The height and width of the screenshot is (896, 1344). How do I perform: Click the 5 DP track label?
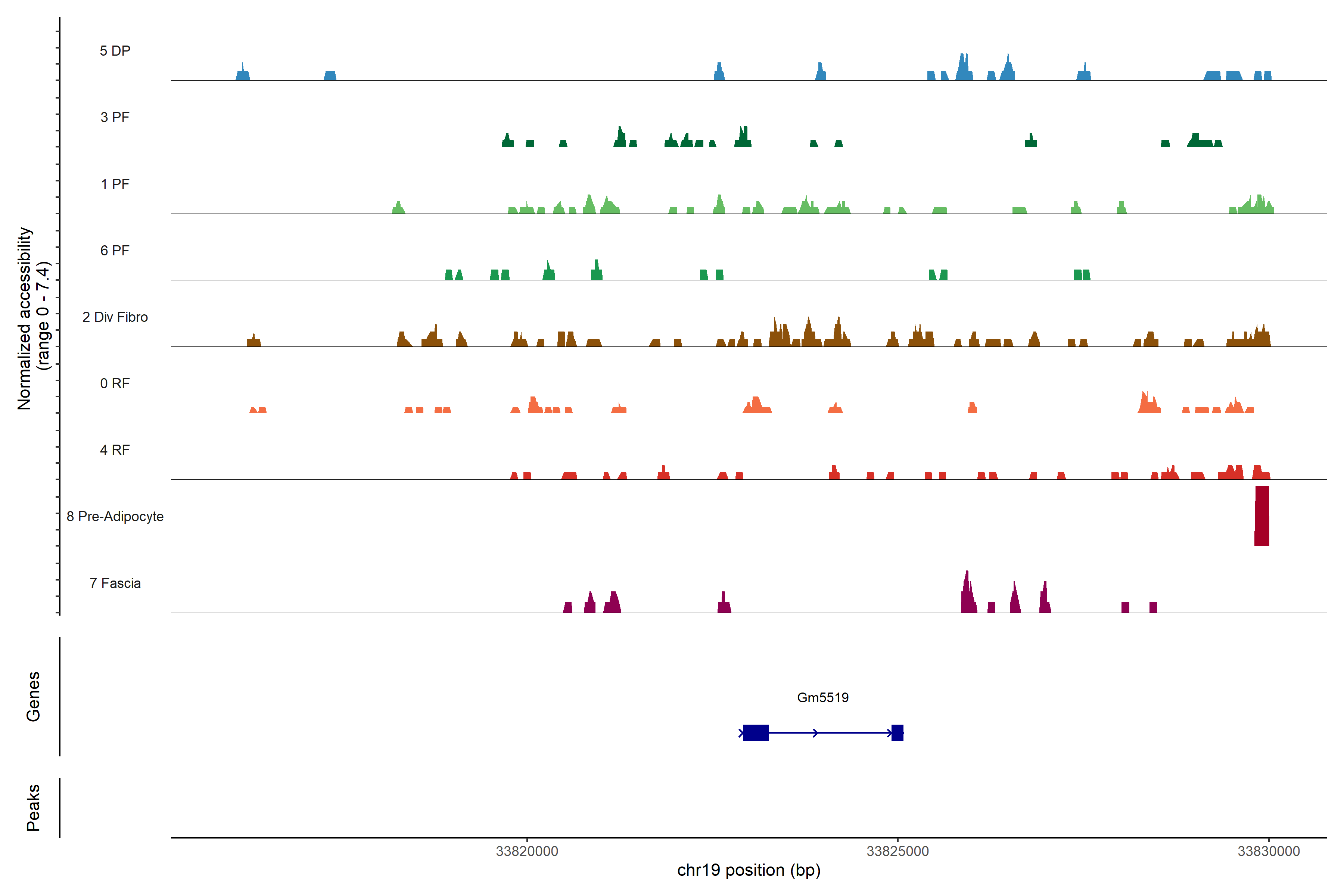coord(115,51)
